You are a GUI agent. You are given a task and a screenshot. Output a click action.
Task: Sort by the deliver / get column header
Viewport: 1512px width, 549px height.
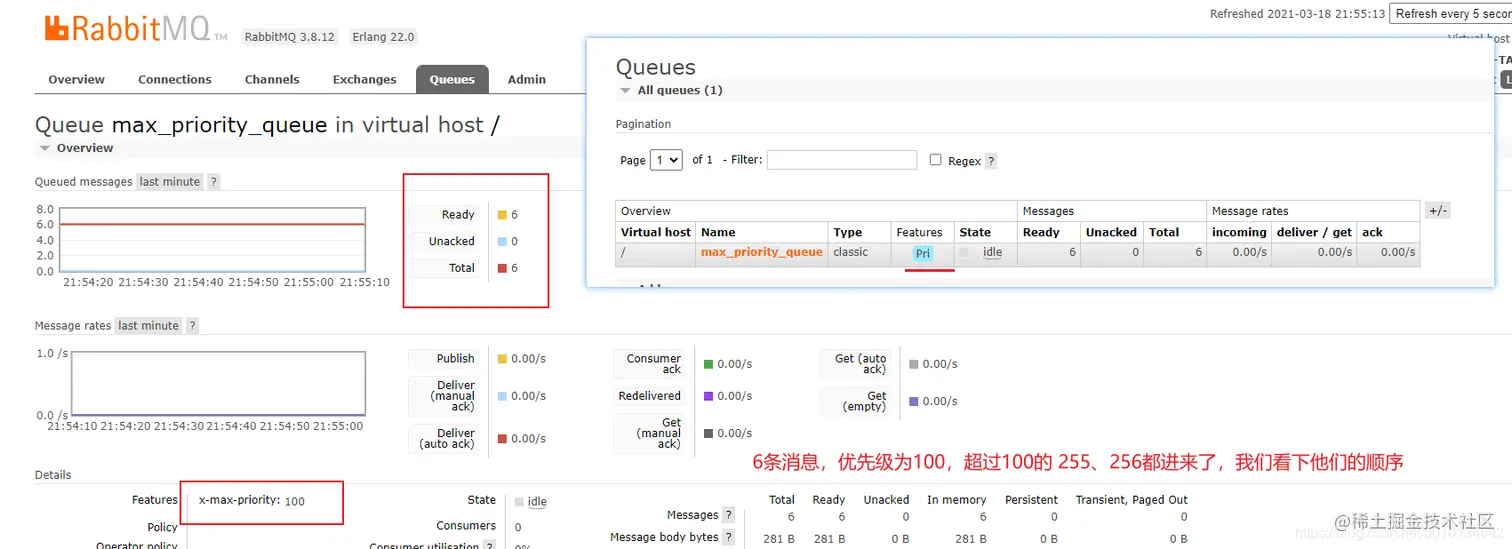tap(1315, 232)
